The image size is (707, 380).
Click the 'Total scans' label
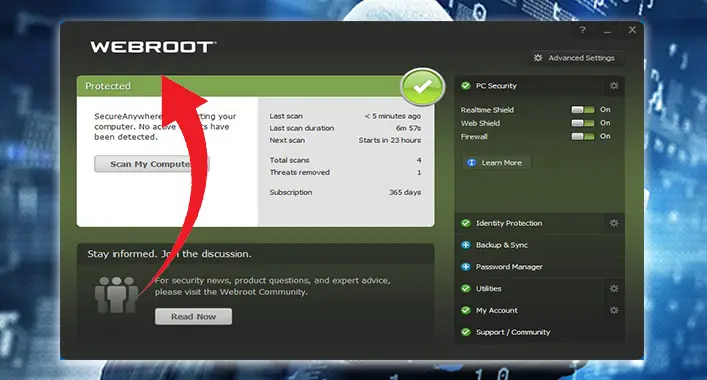(289, 160)
